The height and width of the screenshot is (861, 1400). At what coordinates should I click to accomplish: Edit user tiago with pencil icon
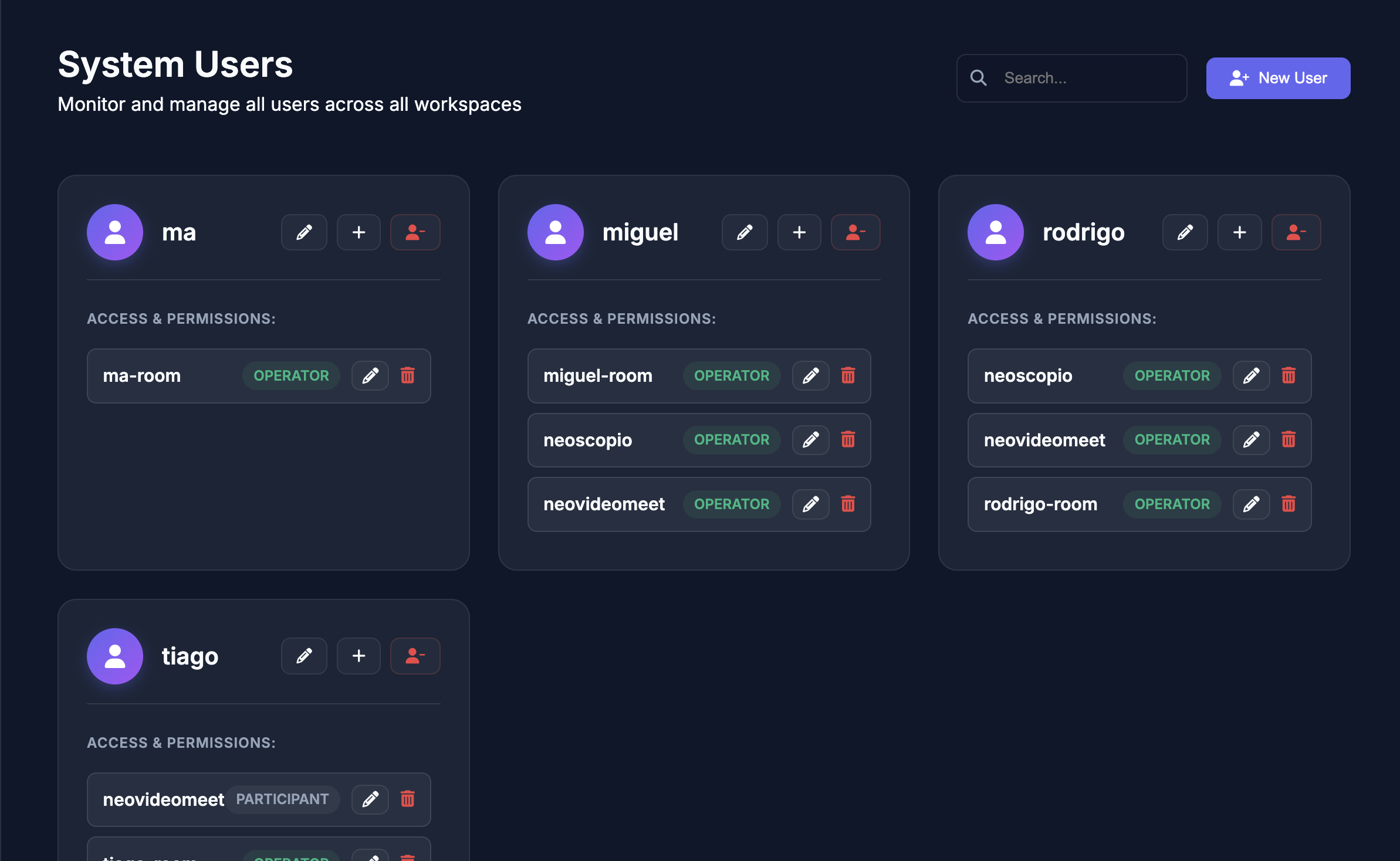304,656
